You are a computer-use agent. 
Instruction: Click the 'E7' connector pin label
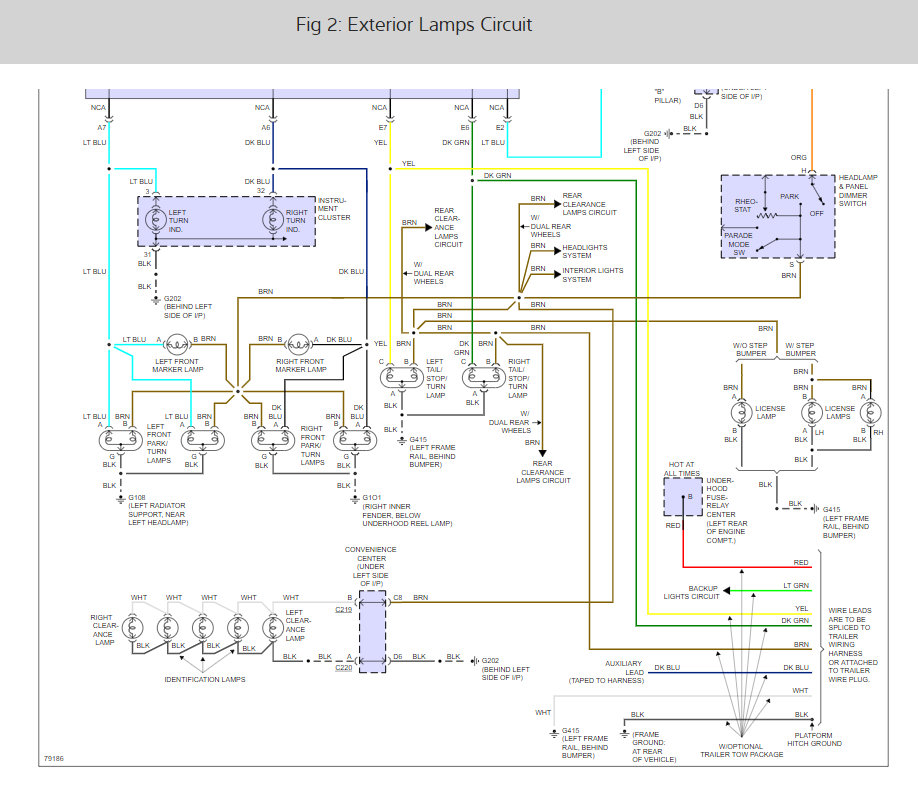pyautogui.click(x=382, y=127)
